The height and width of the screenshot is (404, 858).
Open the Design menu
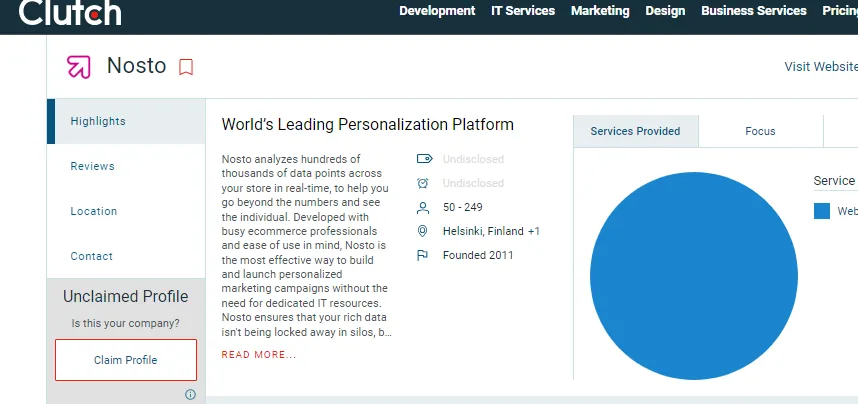pyautogui.click(x=665, y=11)
